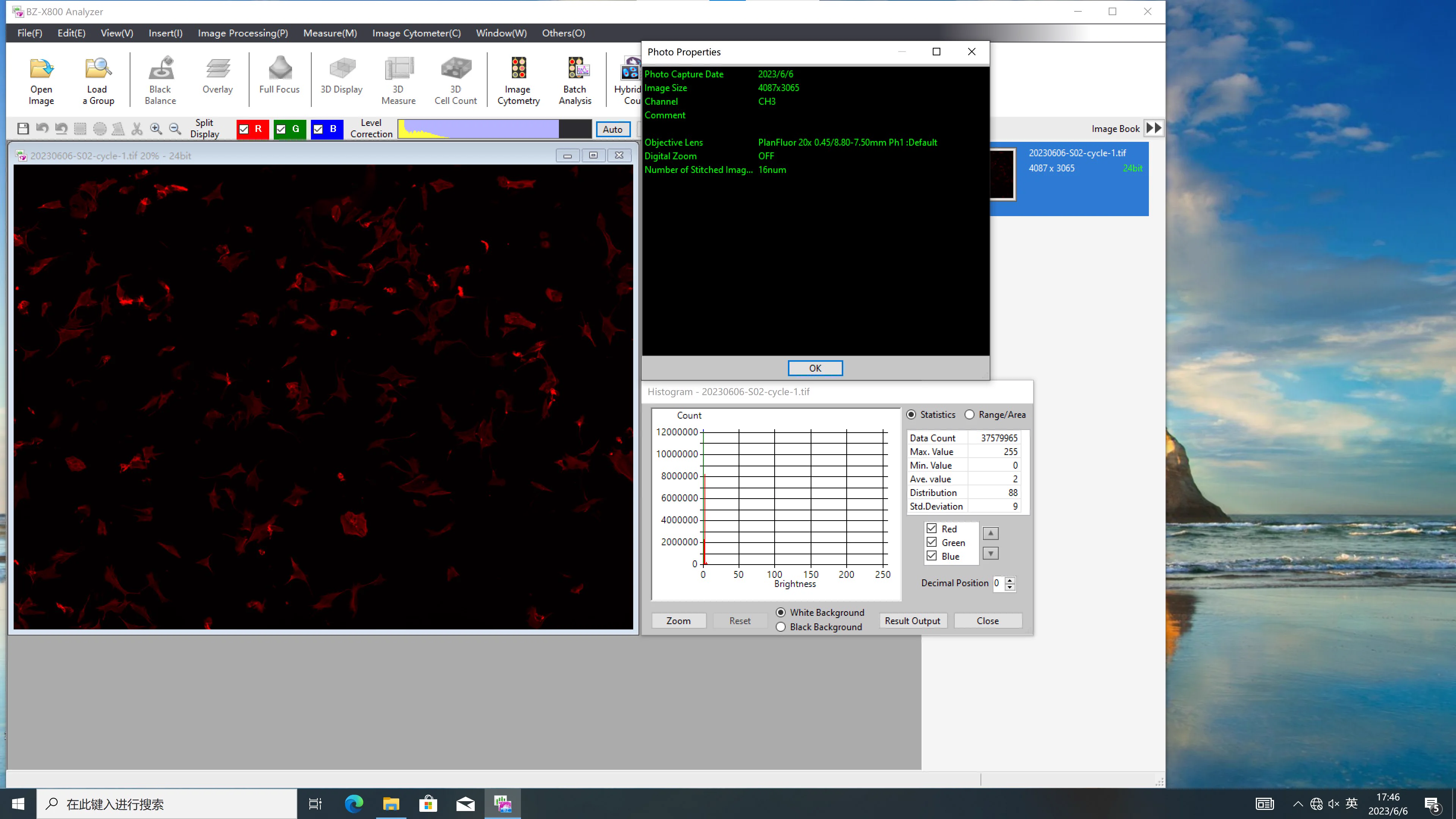Toggle the Green histogram checkbox
This screenshot has width=1456, height=819.
[932, 543]
